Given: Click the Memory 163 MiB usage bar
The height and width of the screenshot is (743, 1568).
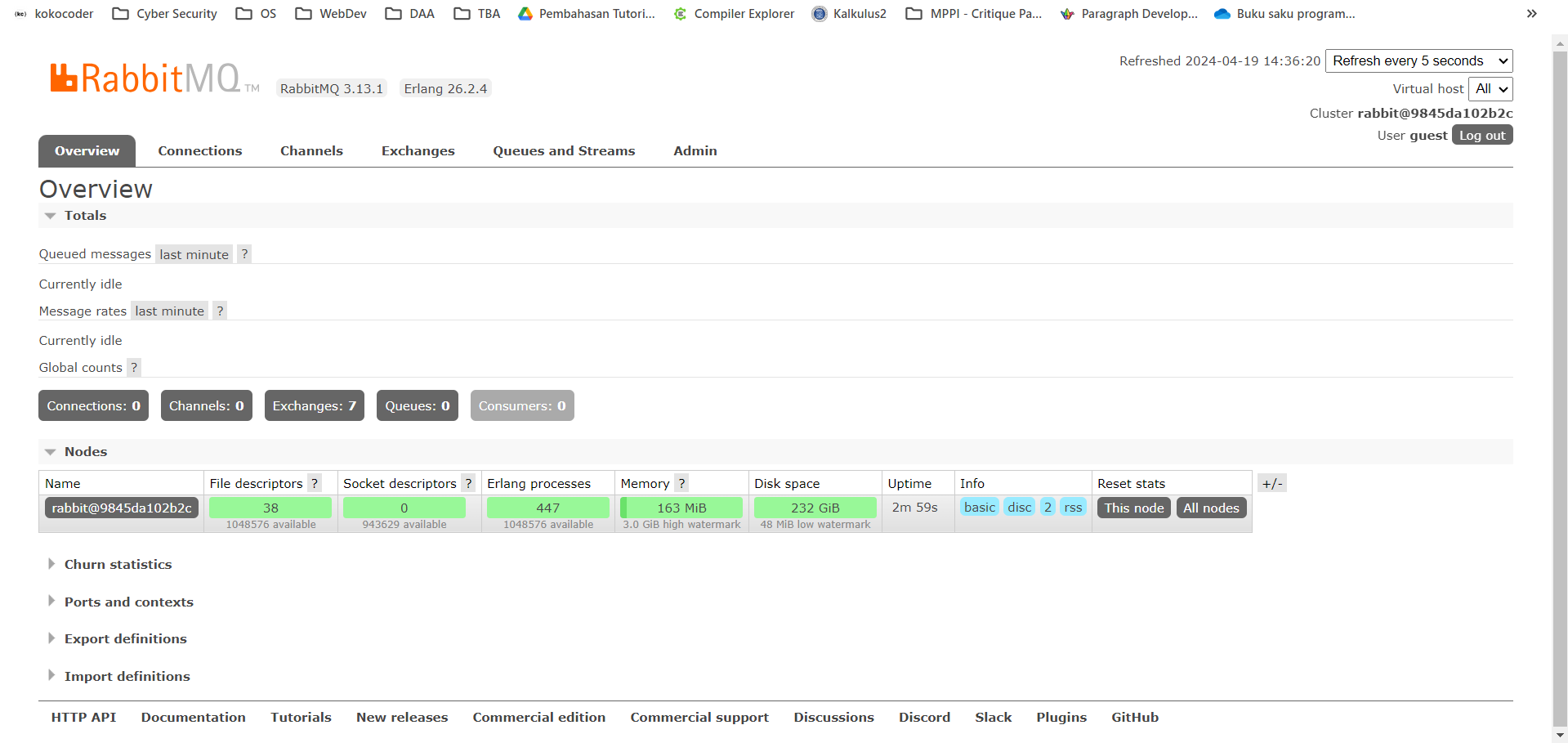Looking at the screenshot, I should click(x=681, y=508).
